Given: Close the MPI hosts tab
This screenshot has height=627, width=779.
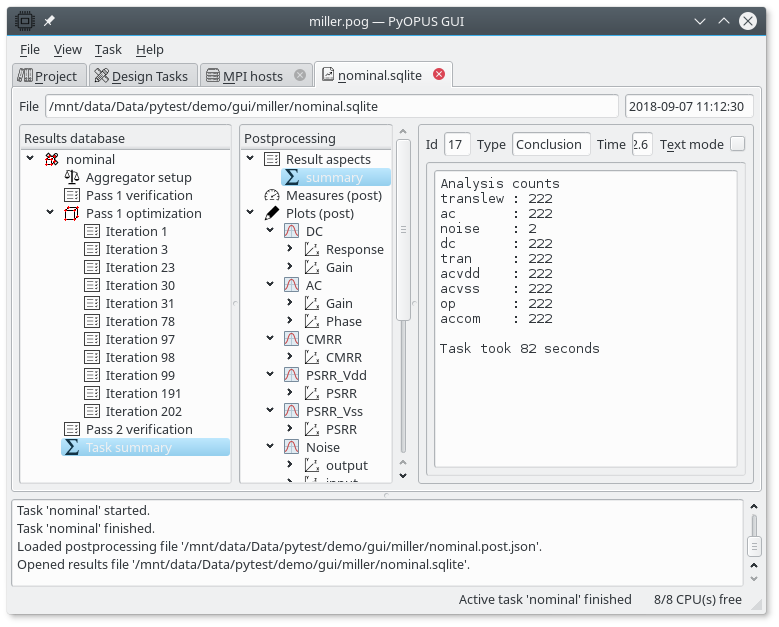Looking at the screenshot, I should [299, 75].
